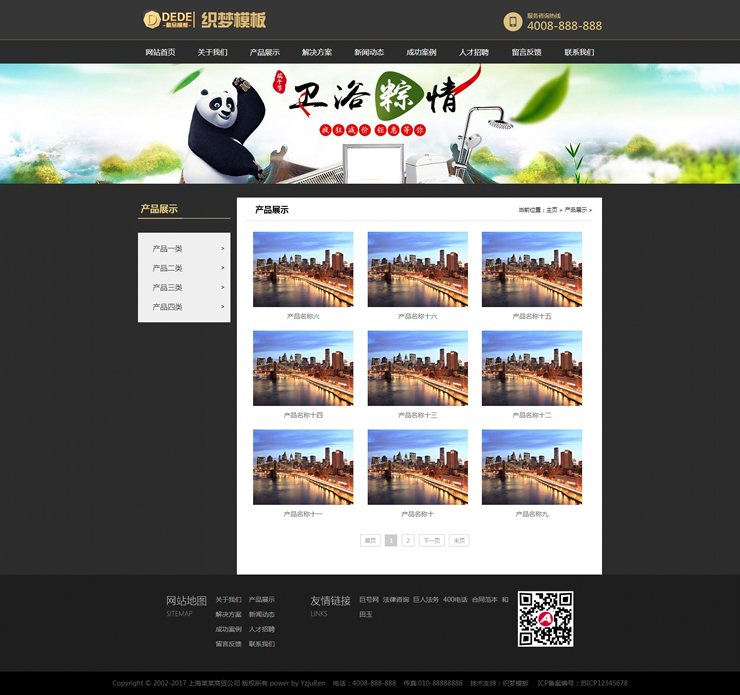Click the phone hotline icon
This screenshot has height=695, width=740.
pos(512,21)
